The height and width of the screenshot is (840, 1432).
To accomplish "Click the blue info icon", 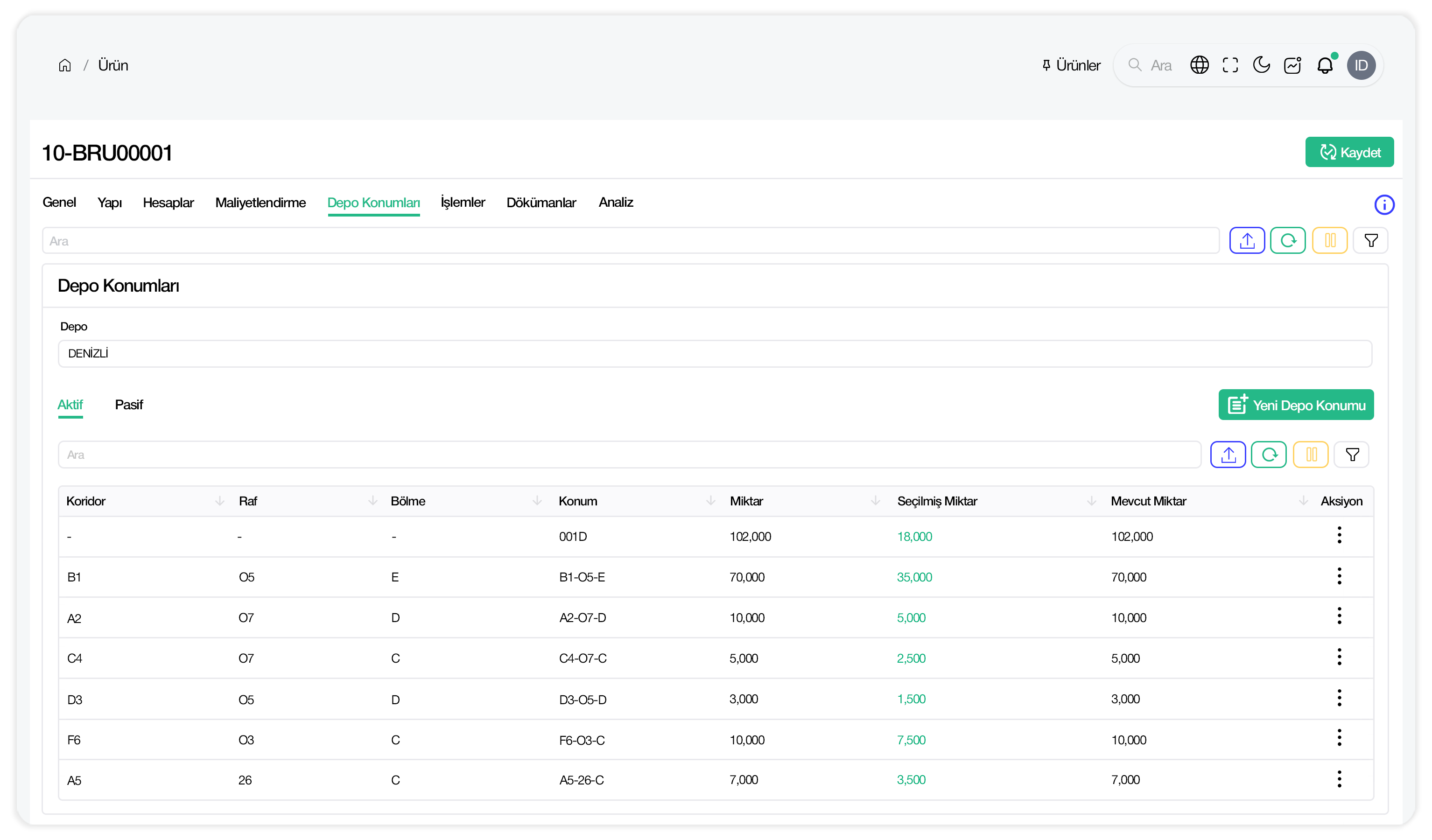I will coord(1384,204).
